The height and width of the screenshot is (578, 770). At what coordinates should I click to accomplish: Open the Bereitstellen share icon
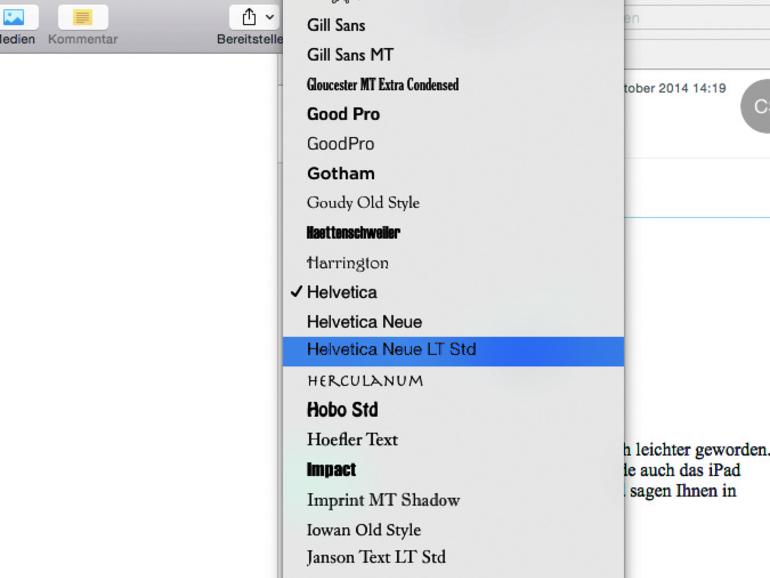point(249,17)
